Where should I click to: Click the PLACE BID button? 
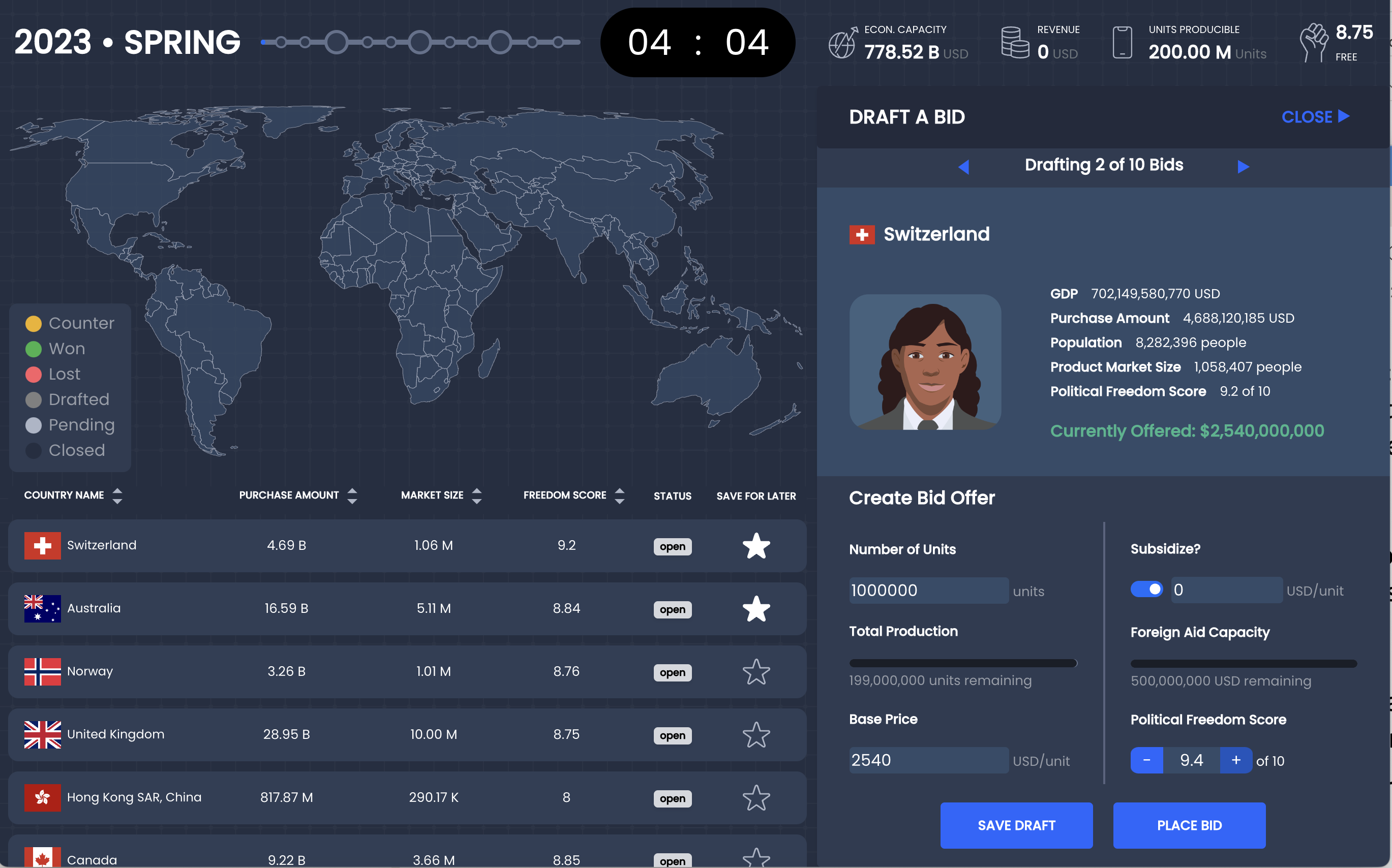coord(1189,825)
